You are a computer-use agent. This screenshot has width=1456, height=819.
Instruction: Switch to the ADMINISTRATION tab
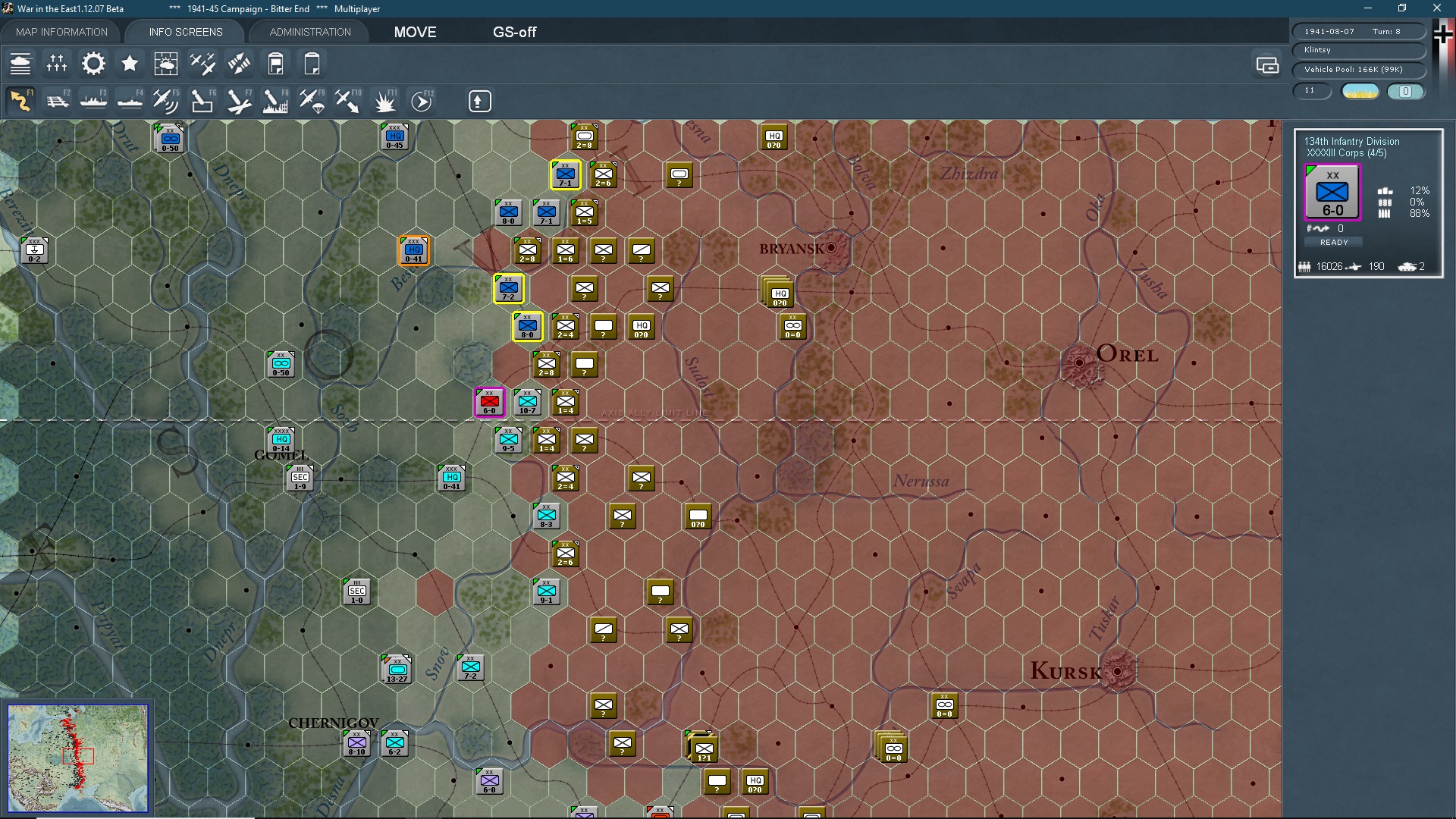pyautogui.click(x=310, y=32)
